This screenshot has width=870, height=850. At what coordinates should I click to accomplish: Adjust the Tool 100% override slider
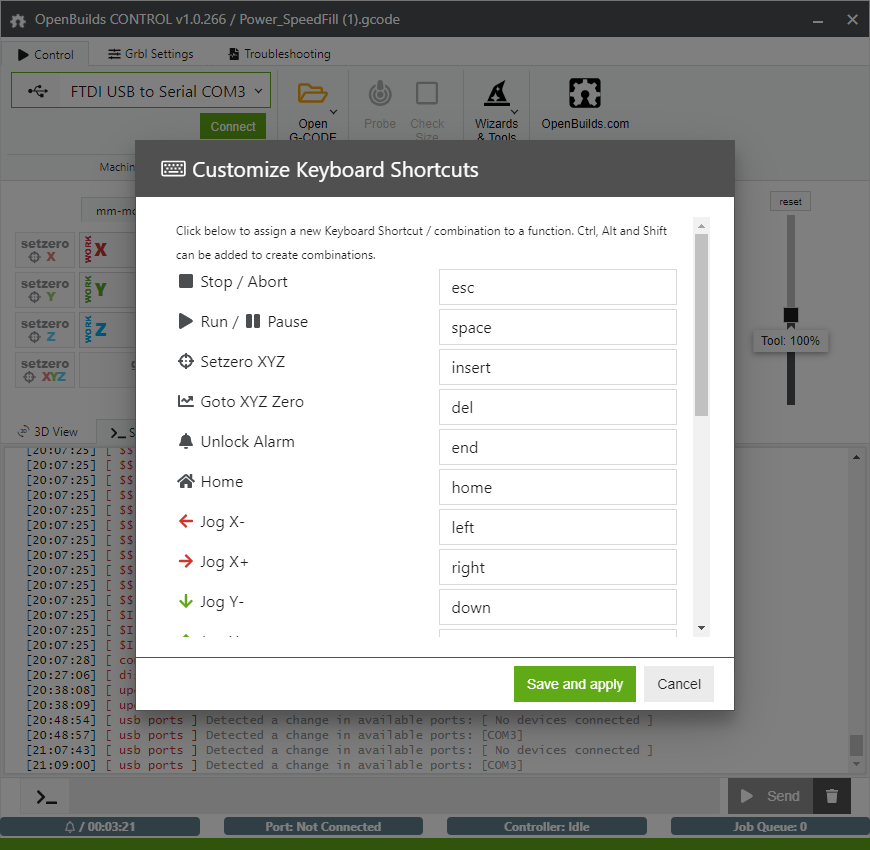(x=791, y=315)
